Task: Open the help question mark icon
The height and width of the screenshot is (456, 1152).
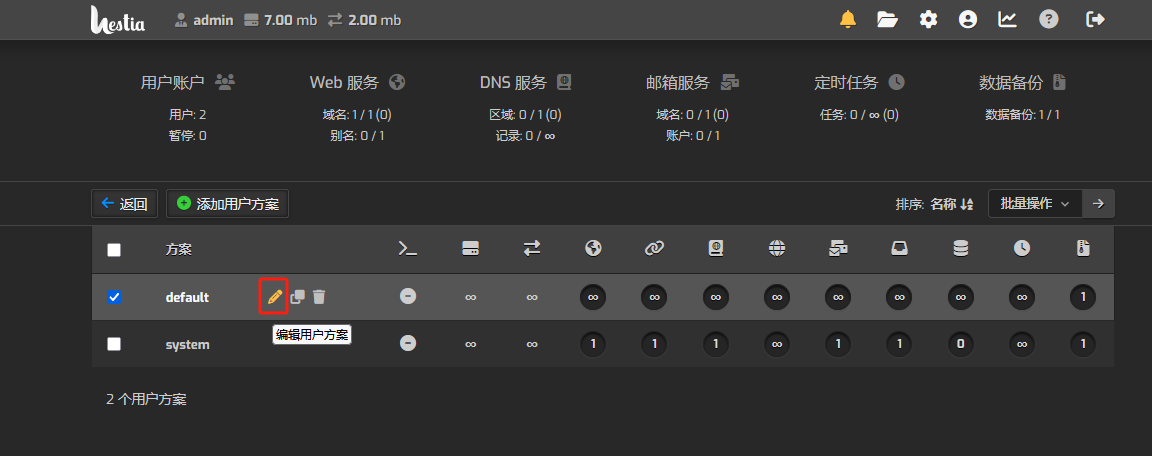Action: point(1048,19)
